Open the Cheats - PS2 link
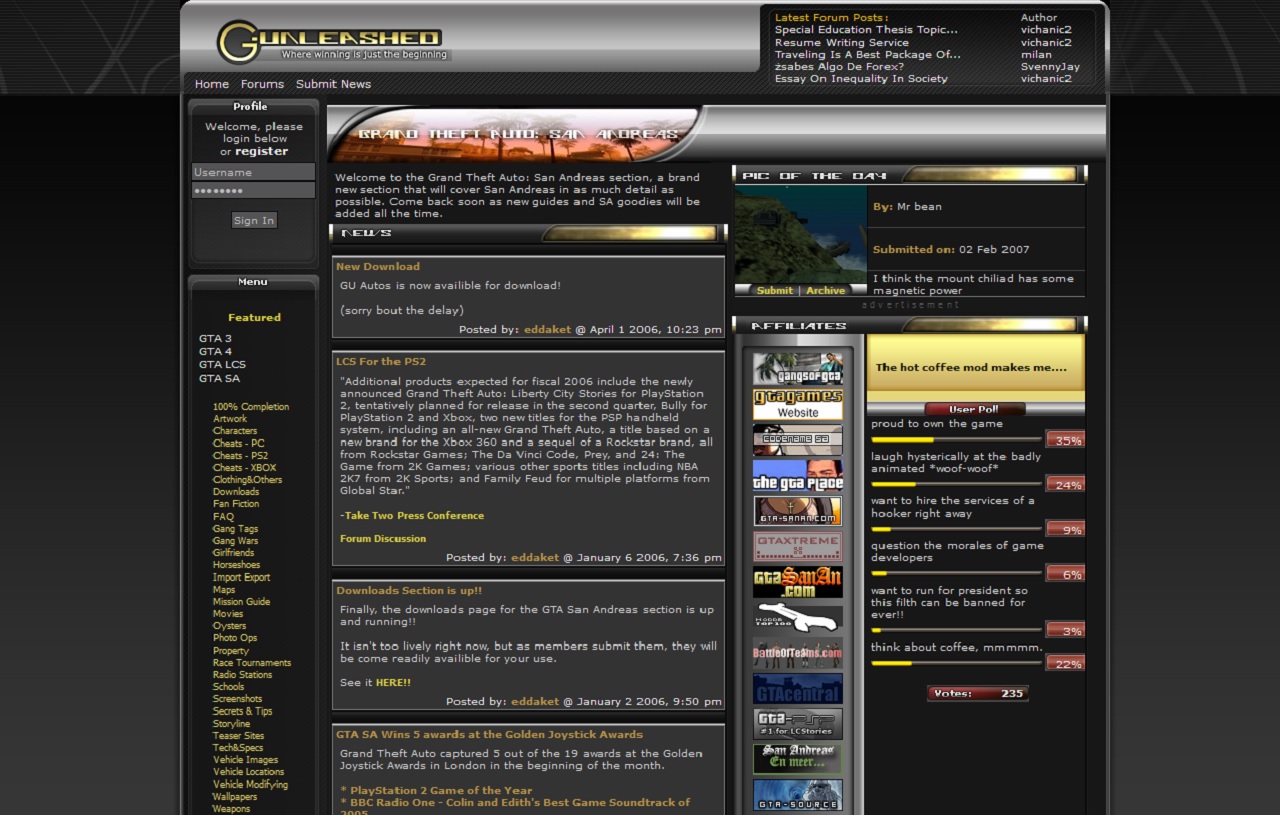The width and height of the screenshot is (1280, 815). click(x=240, y=456)
